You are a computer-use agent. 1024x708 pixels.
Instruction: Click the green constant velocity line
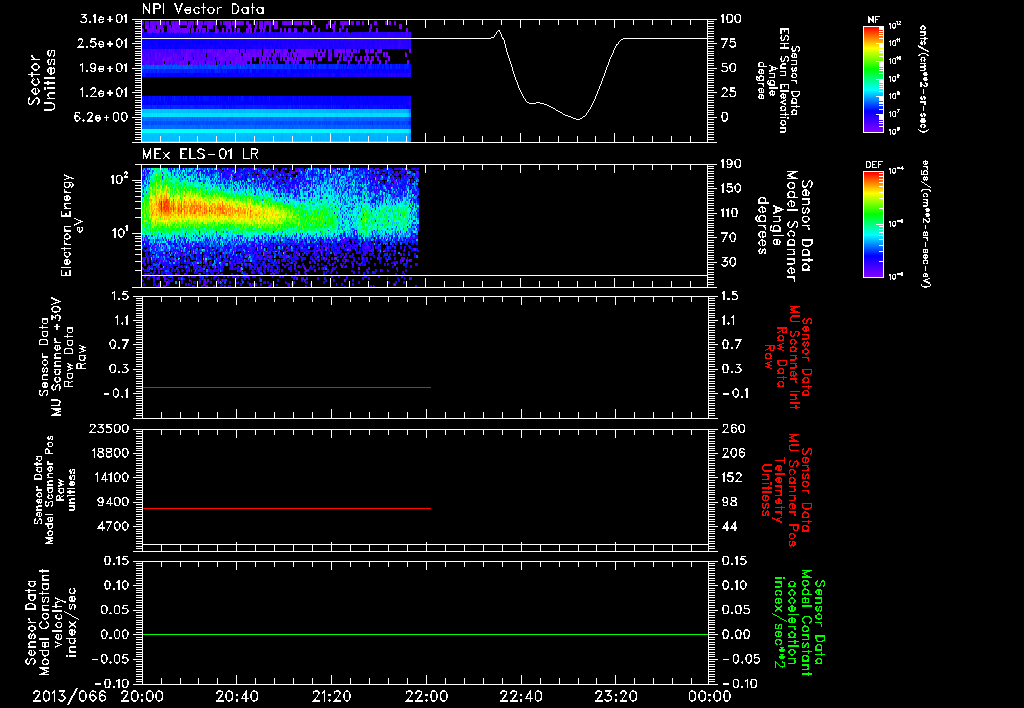pyautogui.click(x=425, y=634)
